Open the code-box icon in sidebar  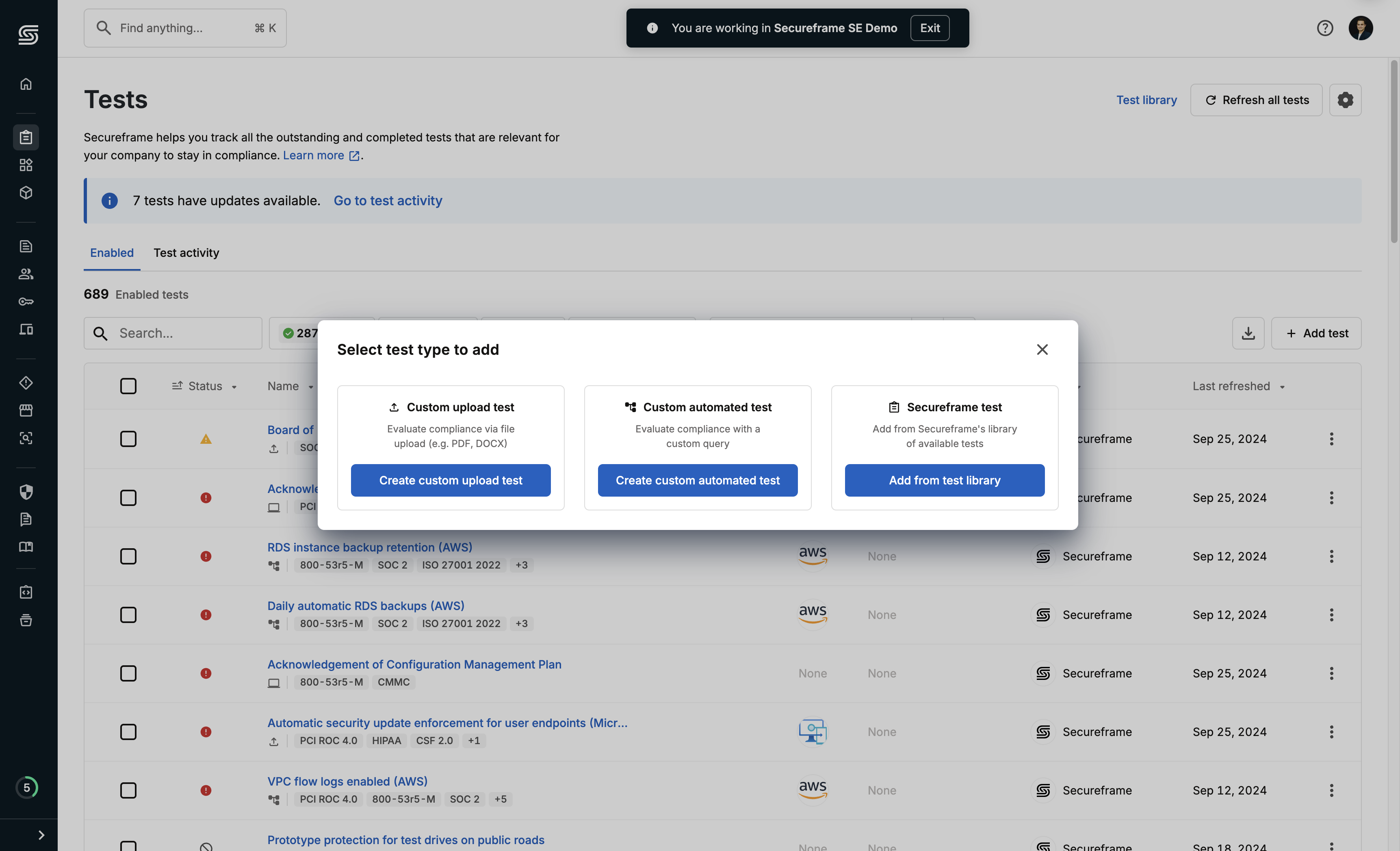click(x=26, y=593)
